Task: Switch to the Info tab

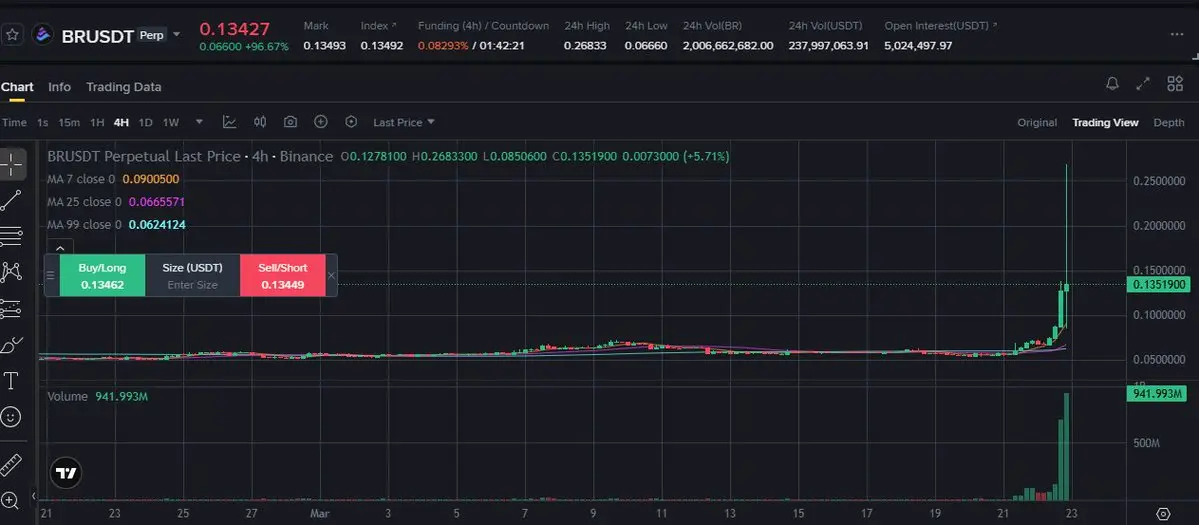Action: point(60,87)
